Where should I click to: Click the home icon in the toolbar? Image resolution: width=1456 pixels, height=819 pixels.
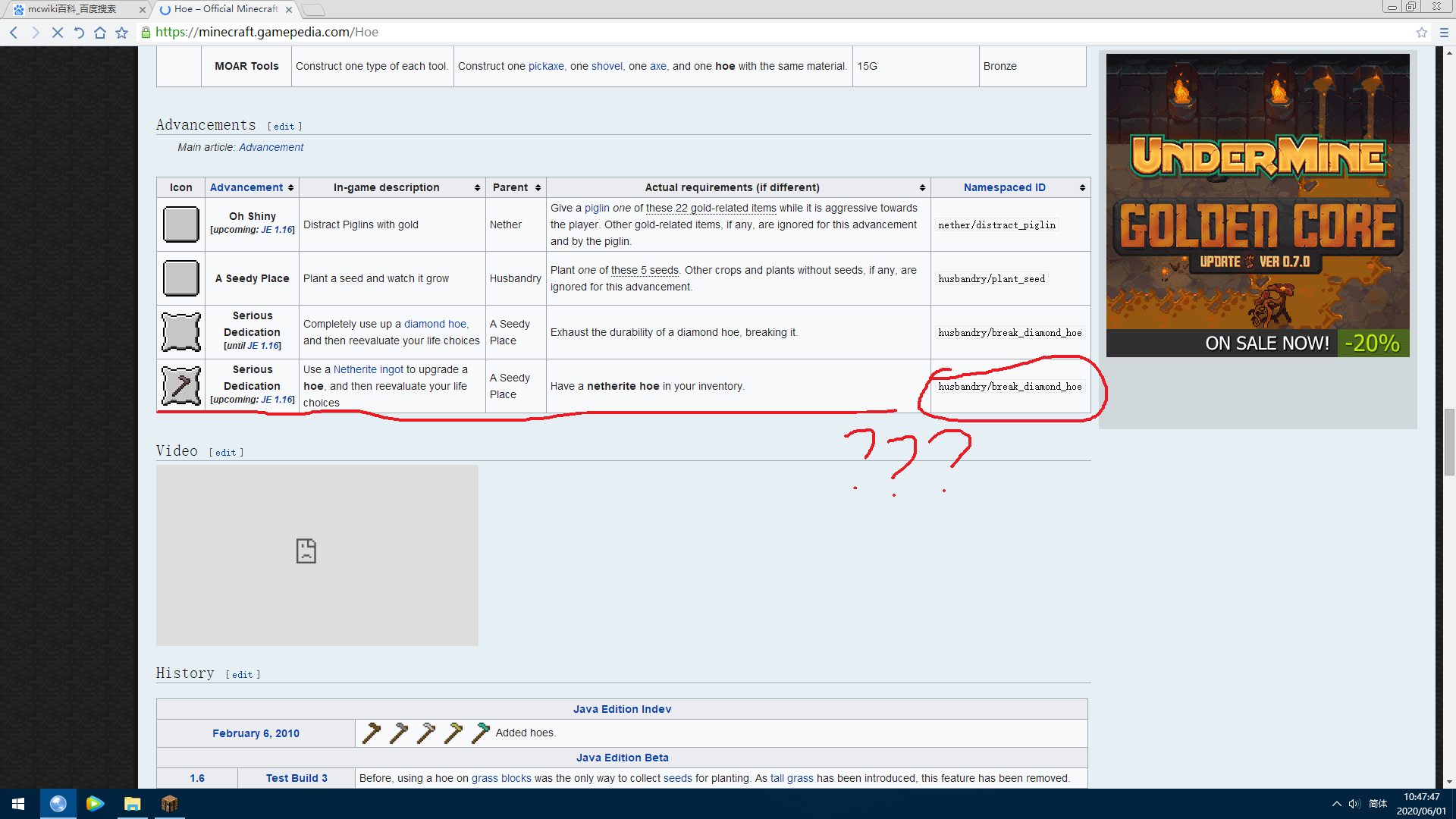pos(100,33)
